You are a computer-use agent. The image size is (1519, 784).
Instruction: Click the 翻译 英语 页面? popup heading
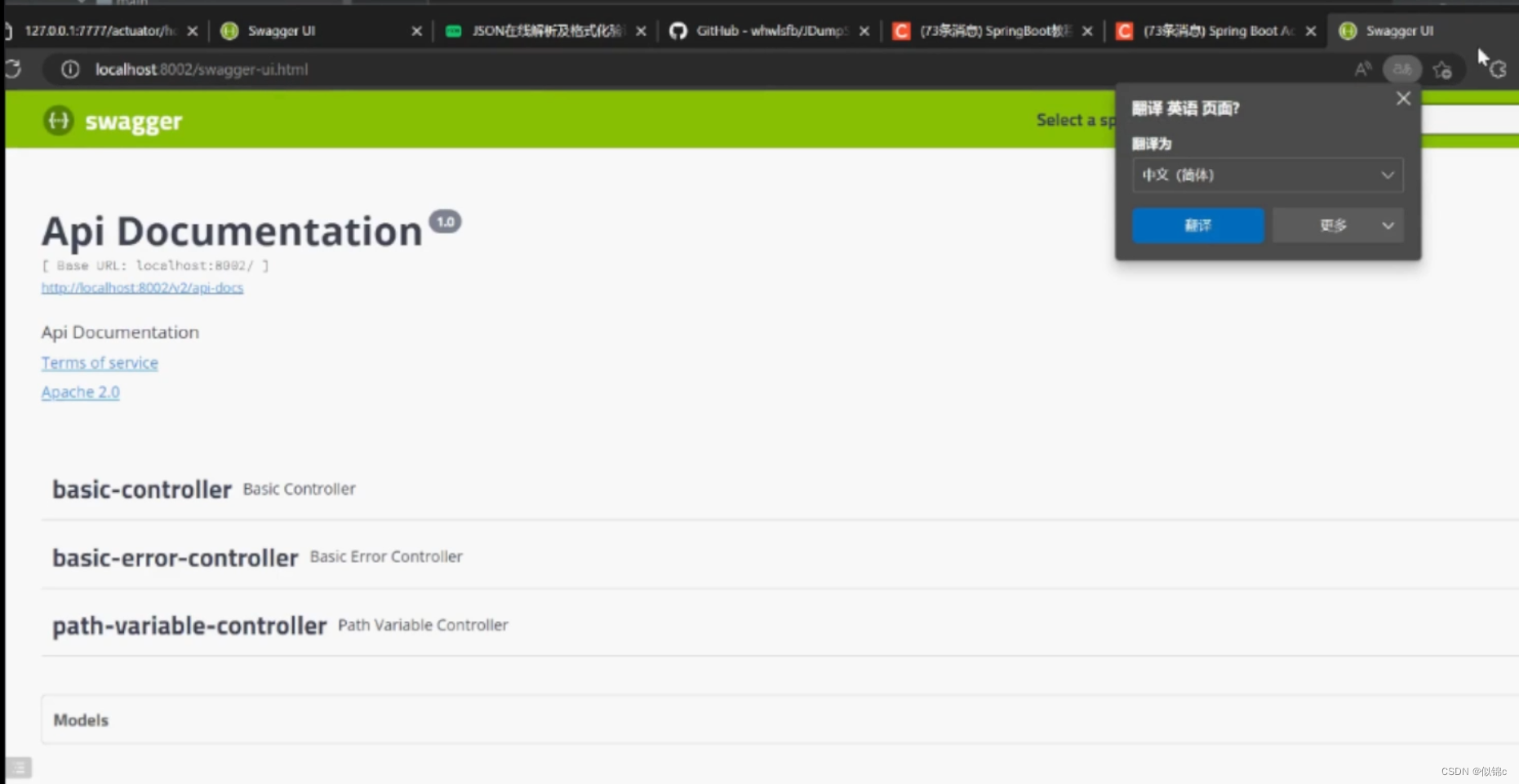tap(1185, 109)
